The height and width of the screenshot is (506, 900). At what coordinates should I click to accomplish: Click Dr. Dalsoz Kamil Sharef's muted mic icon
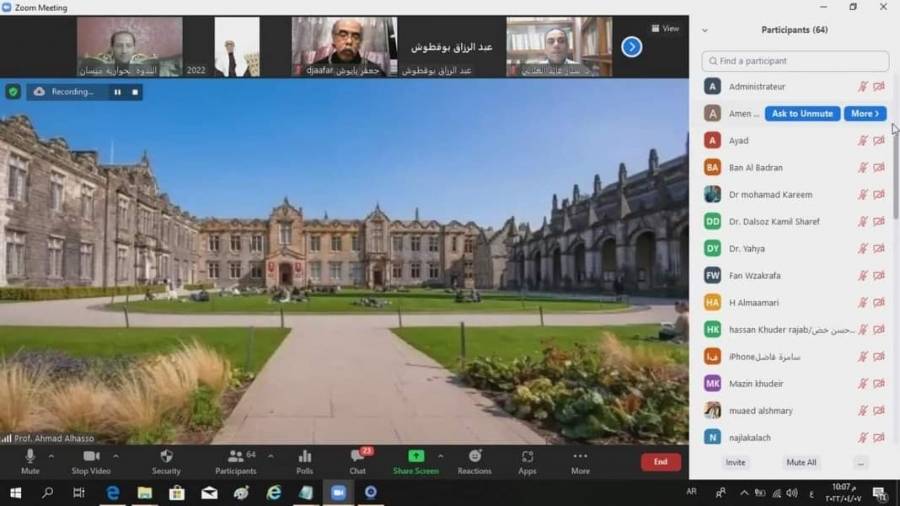coord(863,221)
